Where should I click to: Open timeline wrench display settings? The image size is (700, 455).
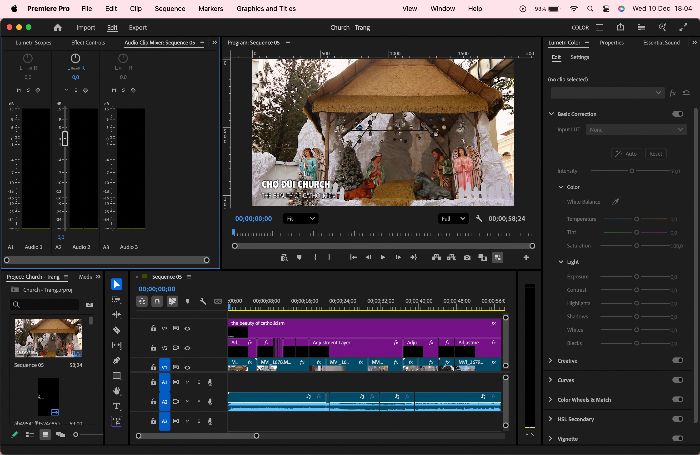tap(203, 301)
